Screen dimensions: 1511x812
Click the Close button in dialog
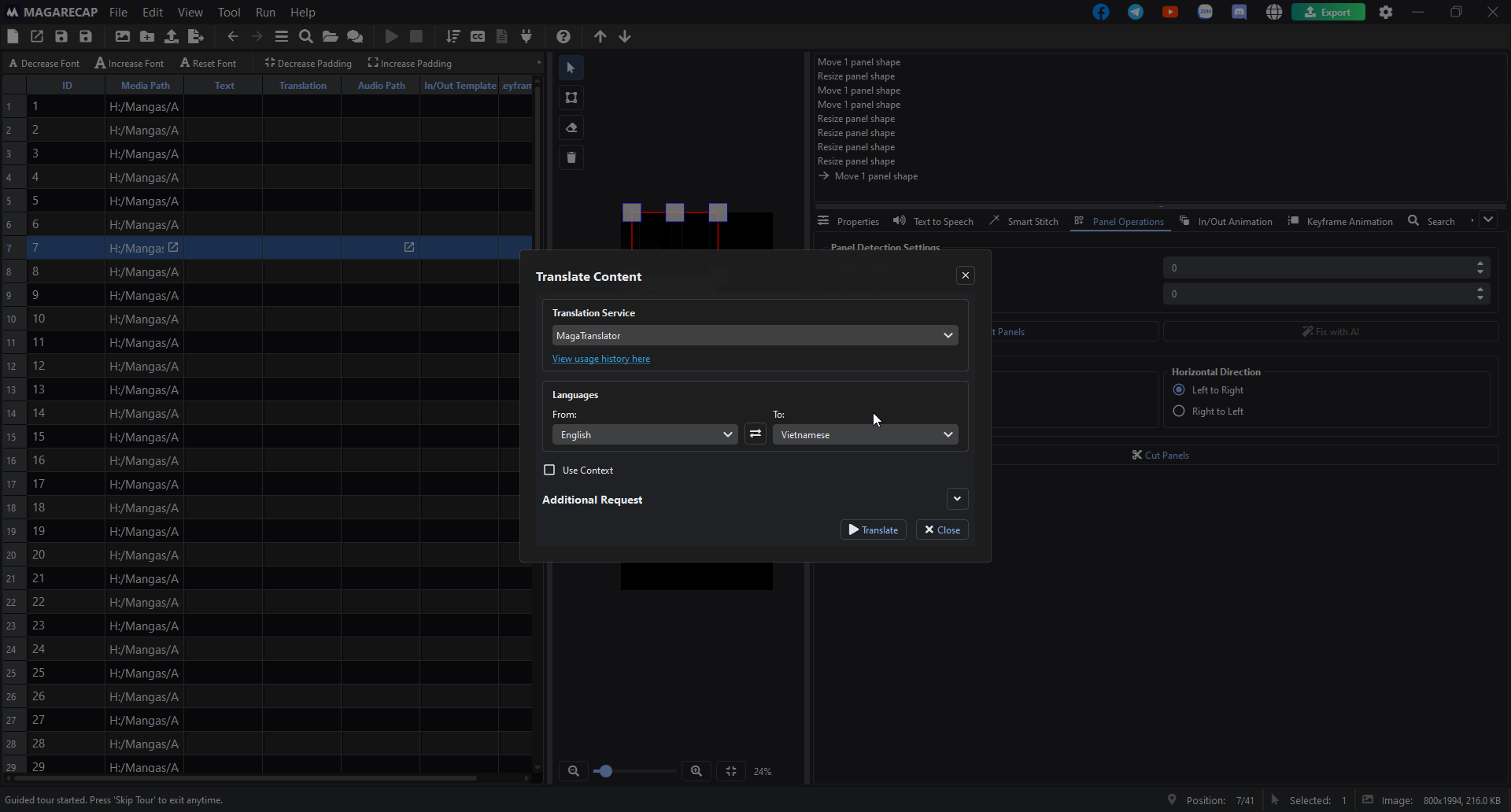942,530
